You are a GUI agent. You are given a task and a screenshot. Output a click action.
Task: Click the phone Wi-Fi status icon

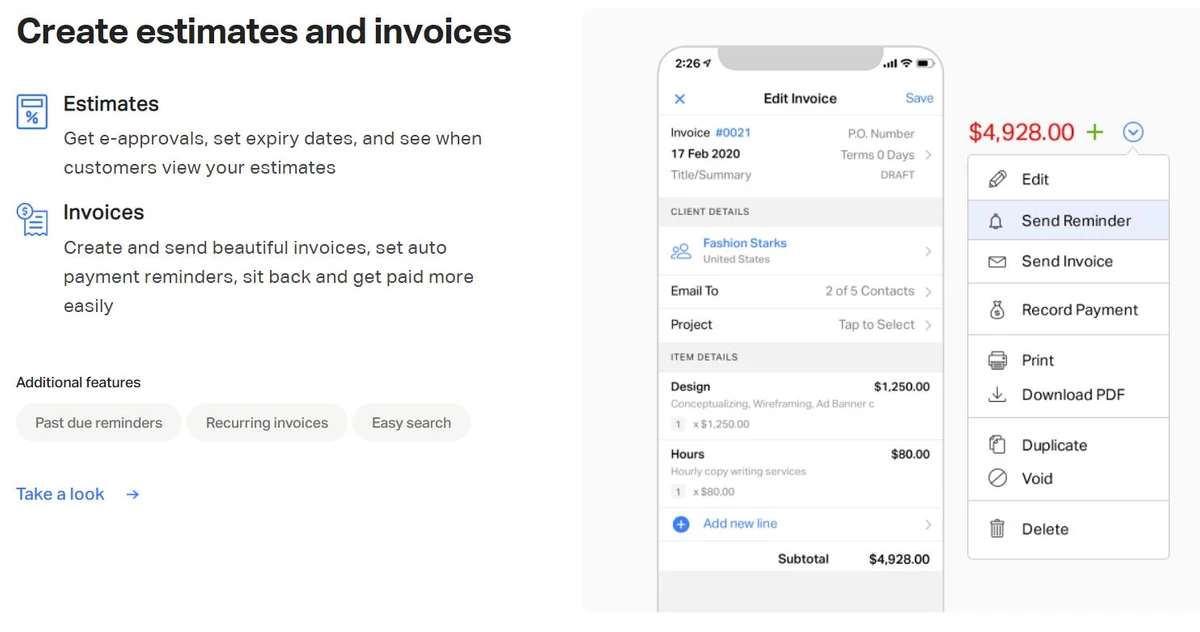click(x=907, y=63)
